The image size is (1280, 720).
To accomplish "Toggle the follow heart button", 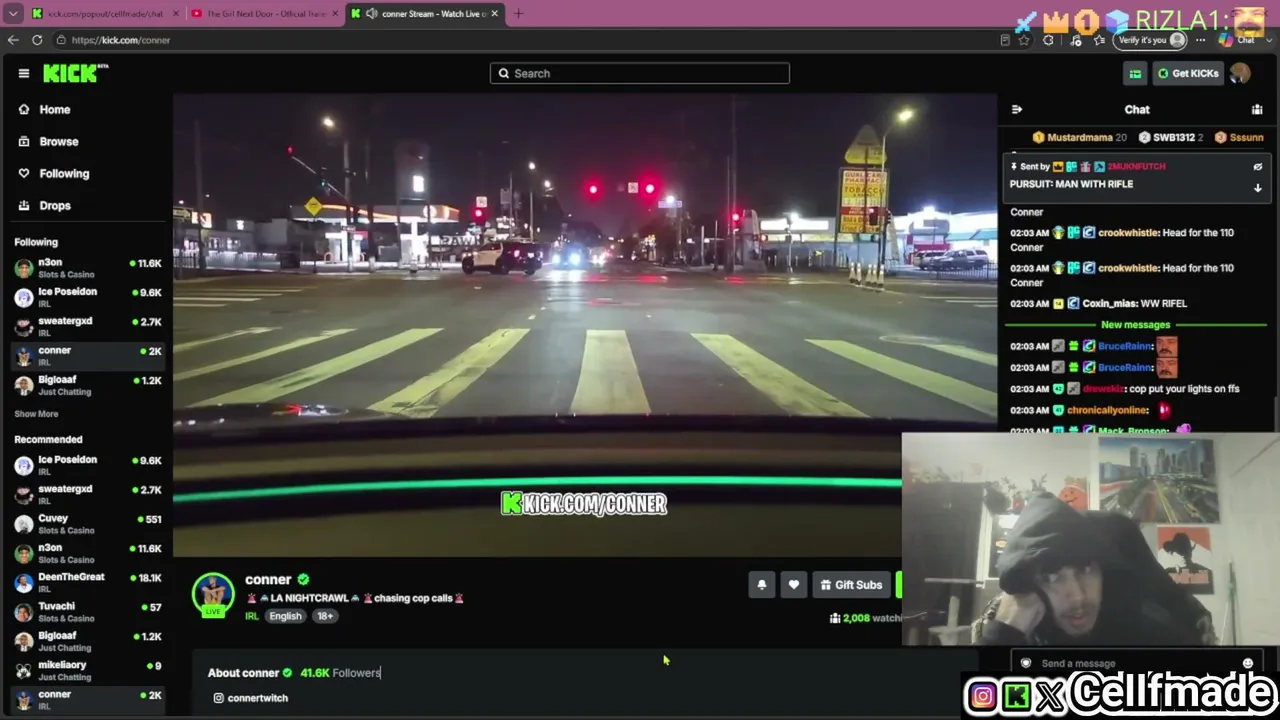I will pyautogui.click(x=794, y=585).
